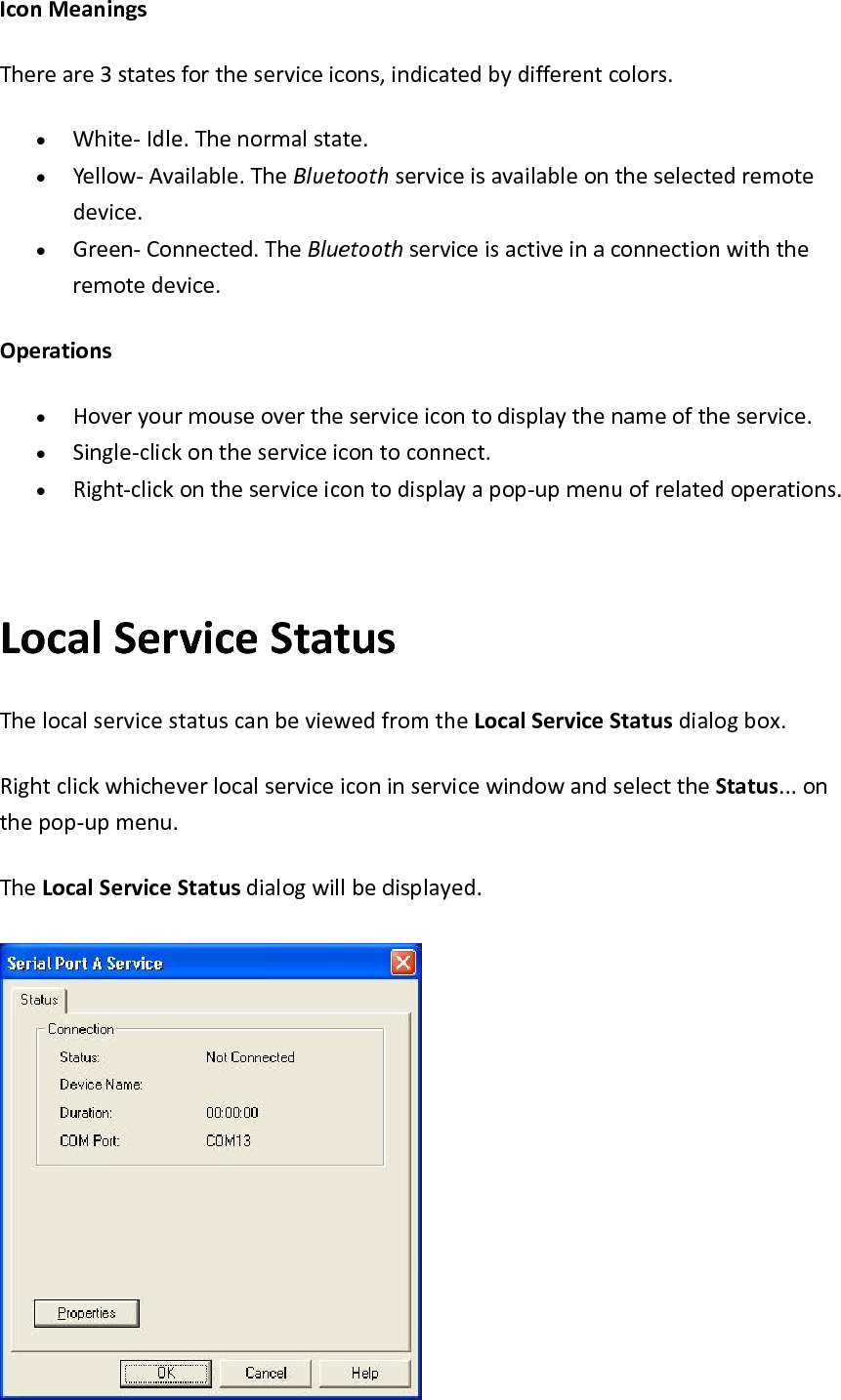Select the Status tab
Image resolution: width=841 pixels, height=1400 pixels.
(x=39, y=1000)
